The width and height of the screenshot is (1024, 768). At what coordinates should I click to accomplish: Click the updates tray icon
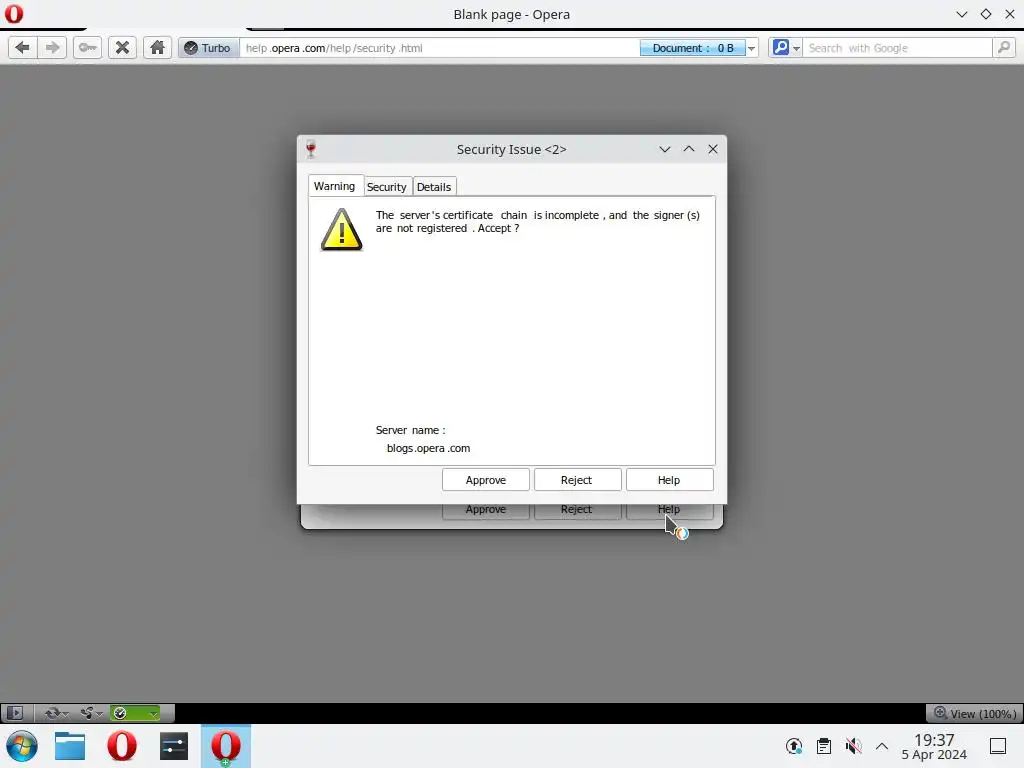[793, 746]
